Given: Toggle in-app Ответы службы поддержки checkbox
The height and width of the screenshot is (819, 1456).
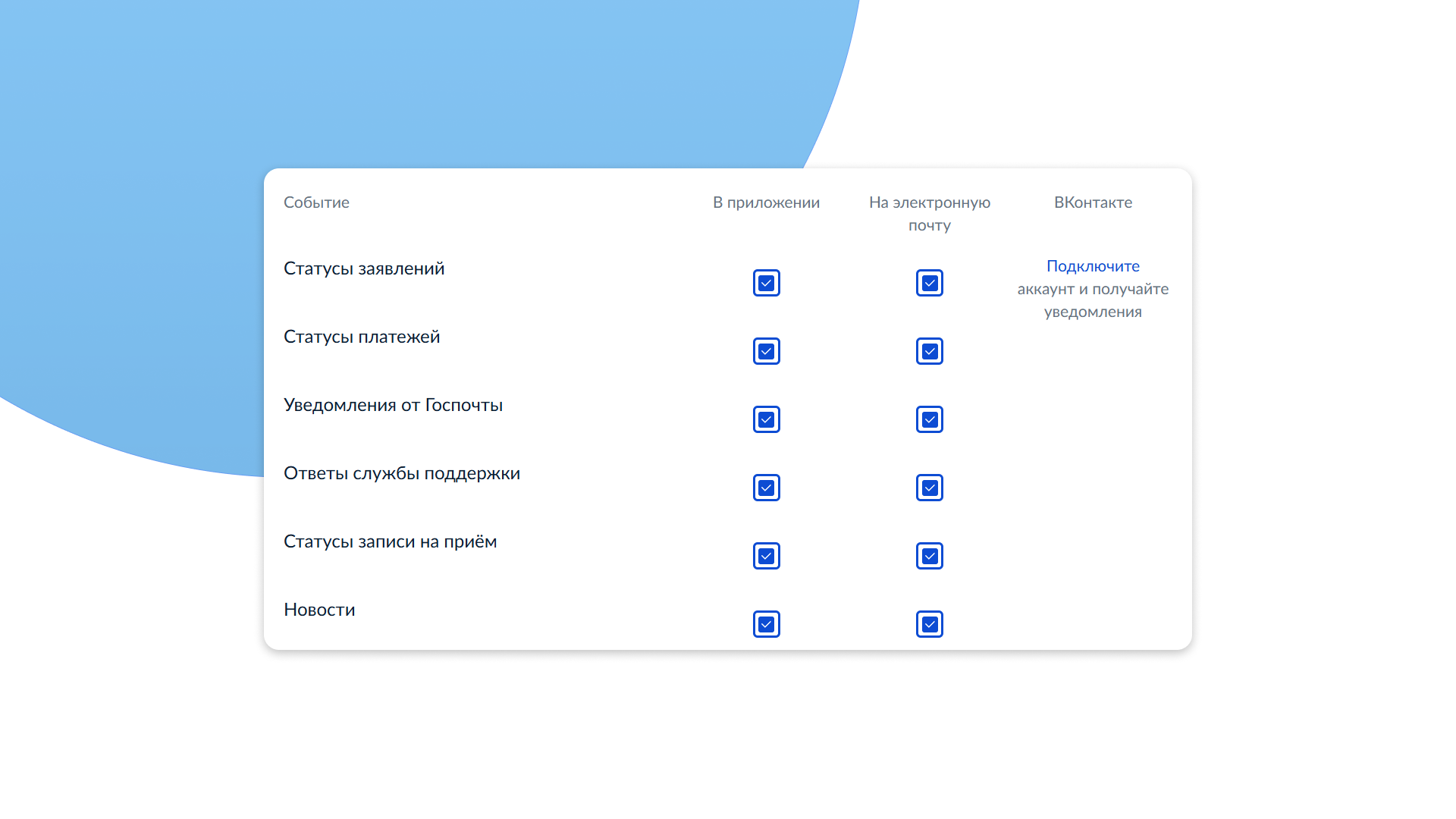Looking at the screenshot, I should coord(766,488).
